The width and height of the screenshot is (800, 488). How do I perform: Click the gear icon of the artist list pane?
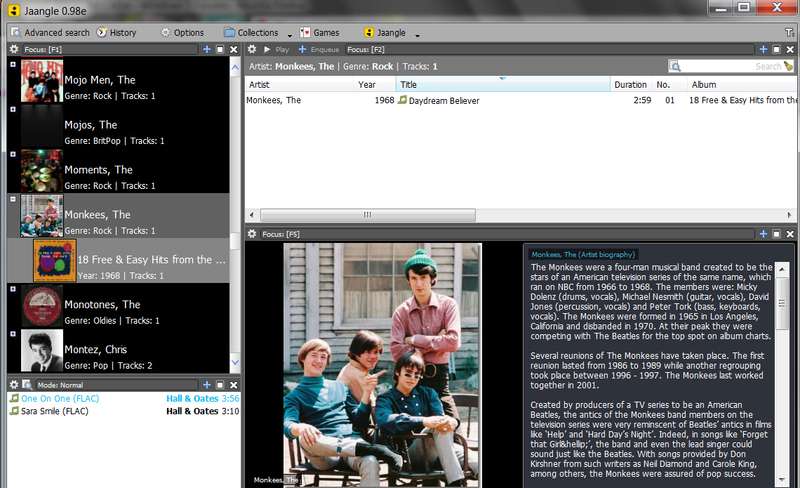coord(14,49)
